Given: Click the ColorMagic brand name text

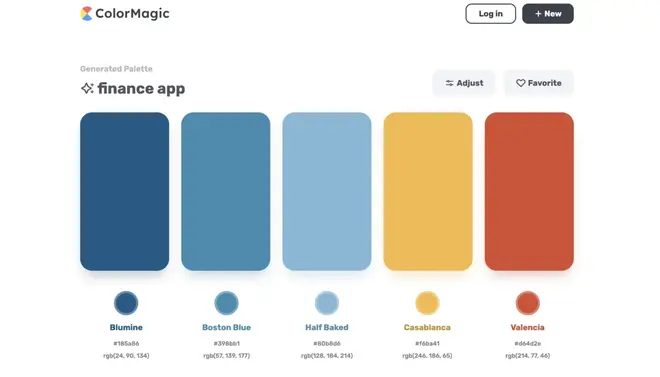Looking at the screenshot, I should (x=132, y=13).
